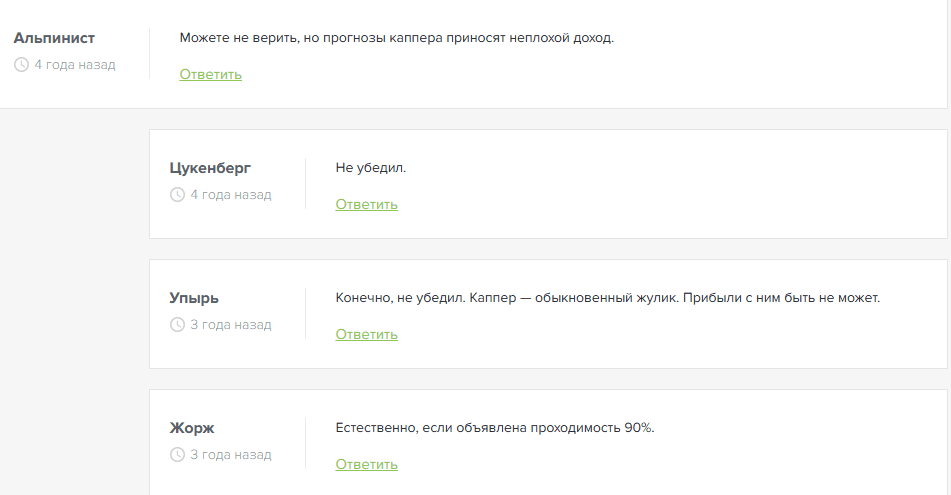Click Альпинист's '4 года назад' timestamp
The image size is (951, 495).
click(75, 65)
